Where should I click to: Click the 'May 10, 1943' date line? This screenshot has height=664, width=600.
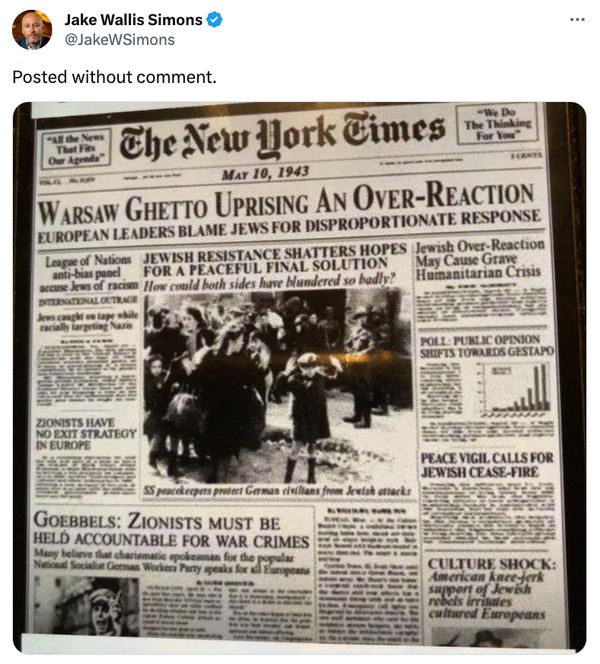(265, 173)
